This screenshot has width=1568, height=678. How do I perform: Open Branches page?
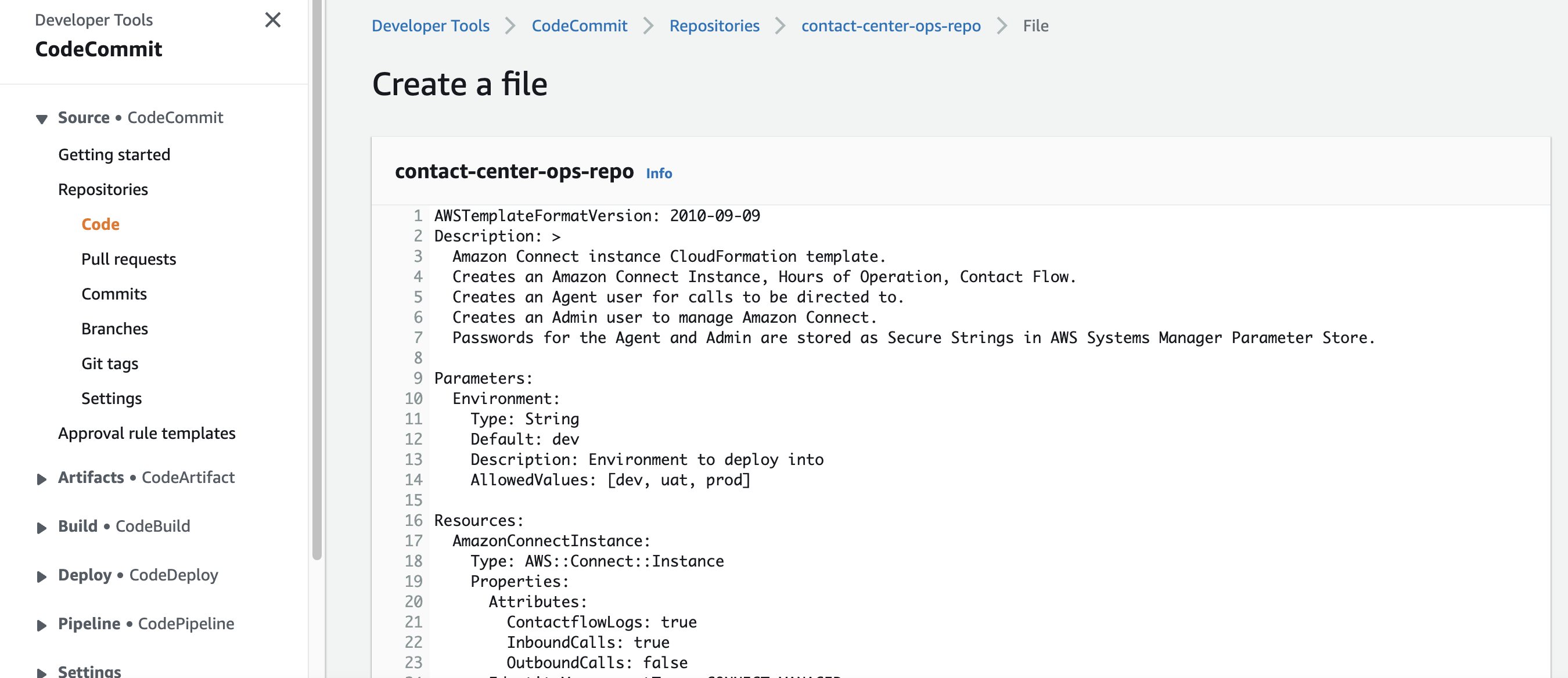click(x=114, y=328)
